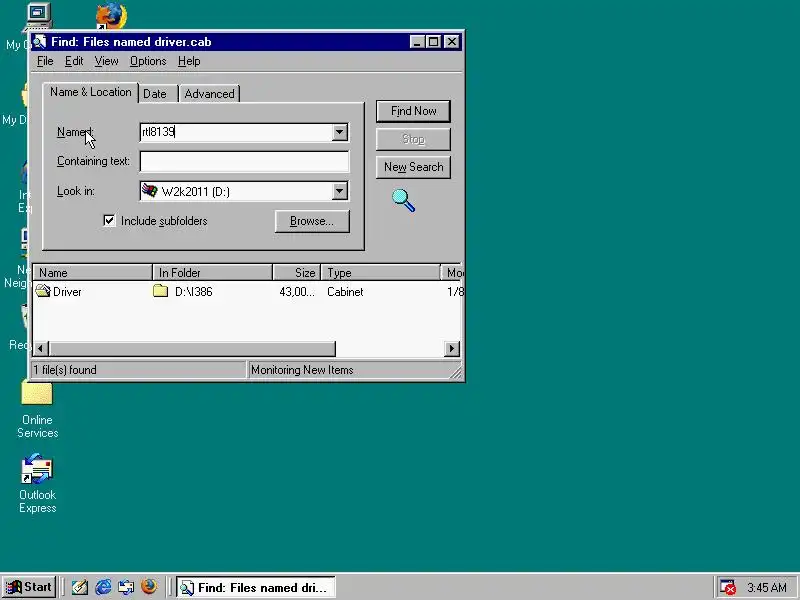Click the '1 file(s) found' status text
Screen dimensions: 800x600
point(65,370)
